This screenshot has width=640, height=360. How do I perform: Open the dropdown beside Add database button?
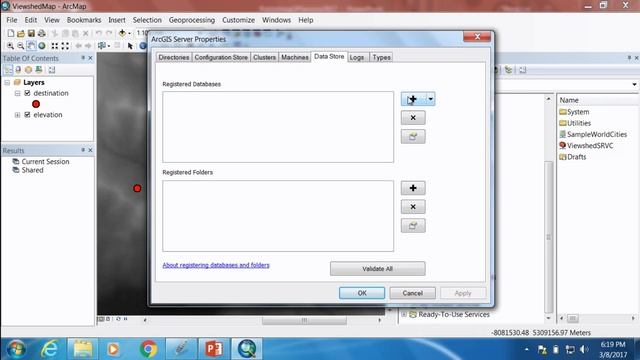431,99
